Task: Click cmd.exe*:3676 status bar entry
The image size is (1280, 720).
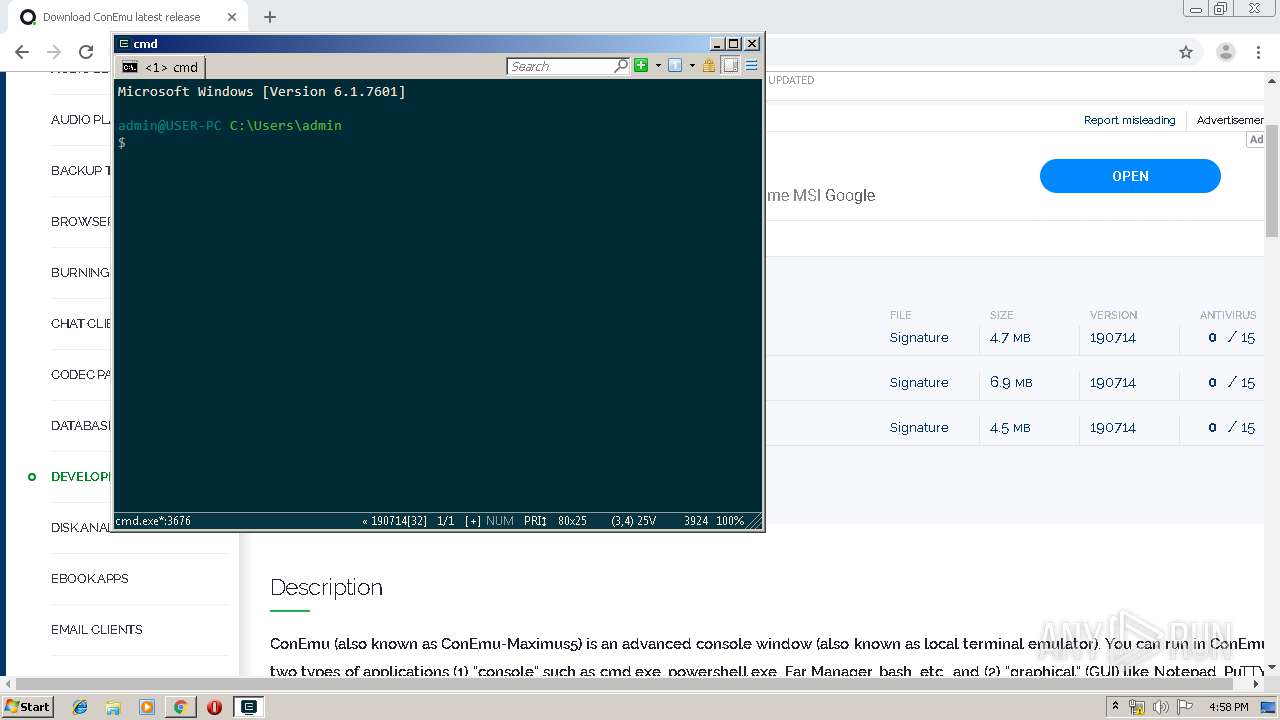Action: [x=154, y=521]
